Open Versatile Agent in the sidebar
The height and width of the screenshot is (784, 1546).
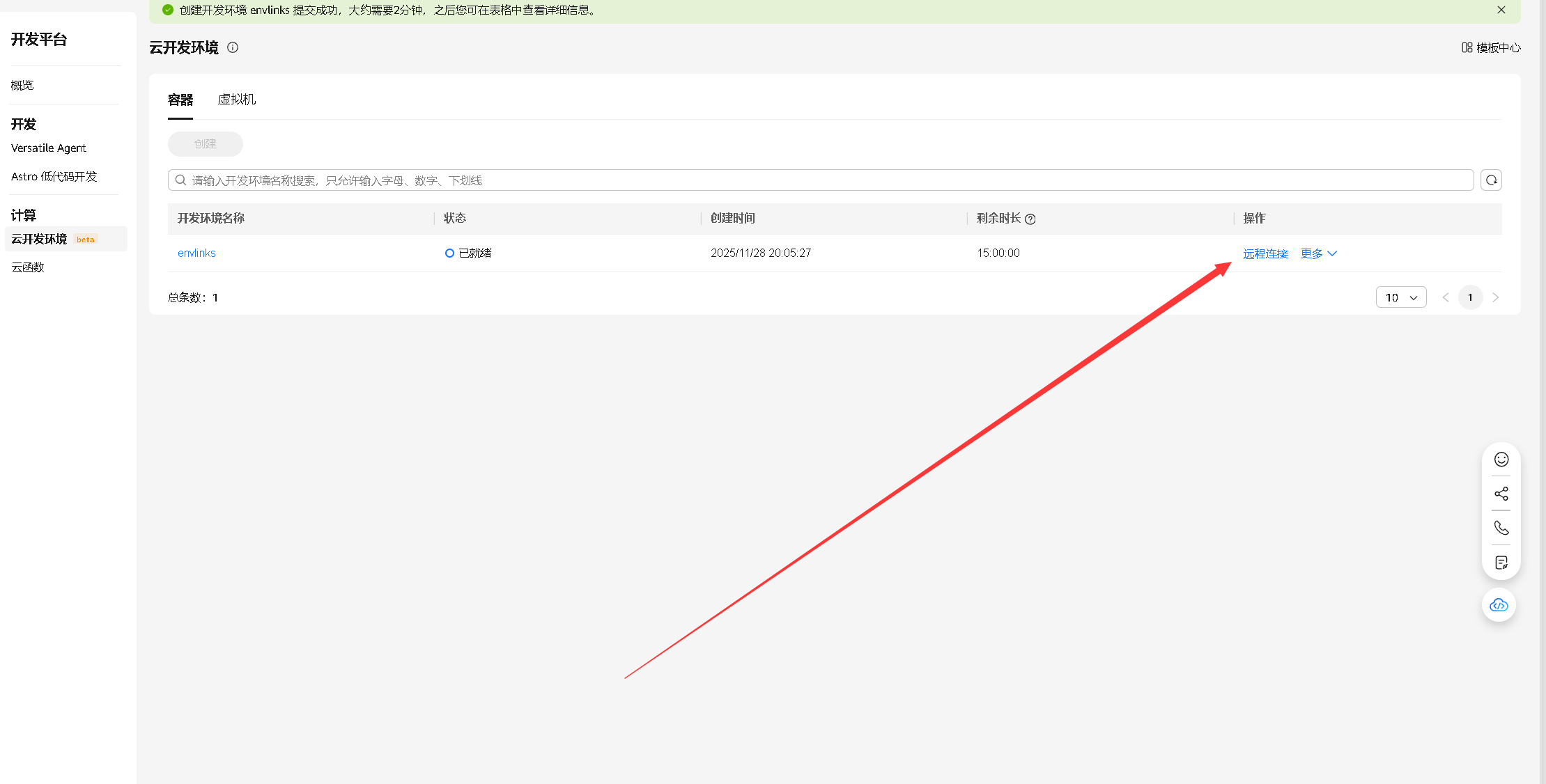(49, 148)
